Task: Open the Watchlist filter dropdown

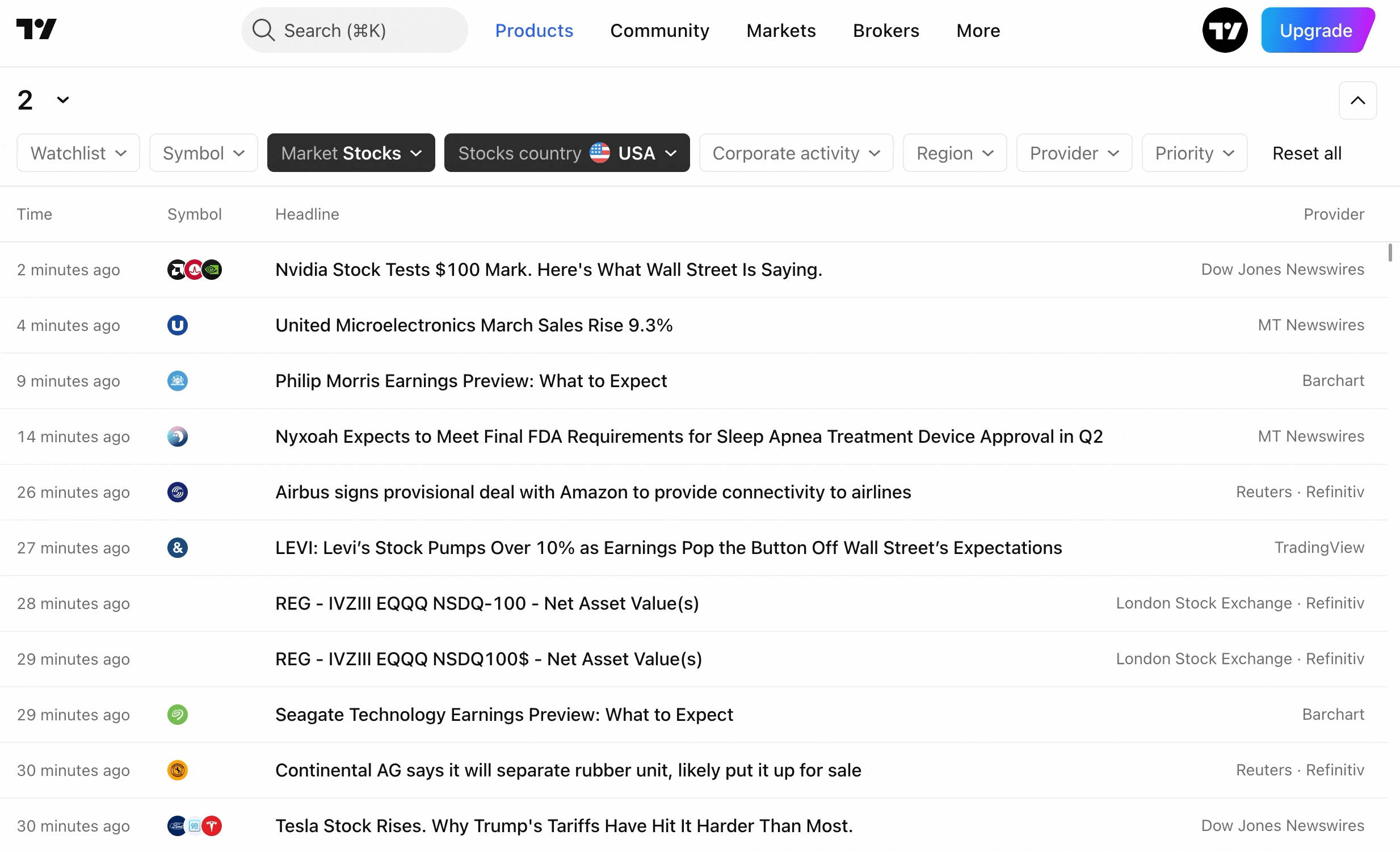Action: 78,153
